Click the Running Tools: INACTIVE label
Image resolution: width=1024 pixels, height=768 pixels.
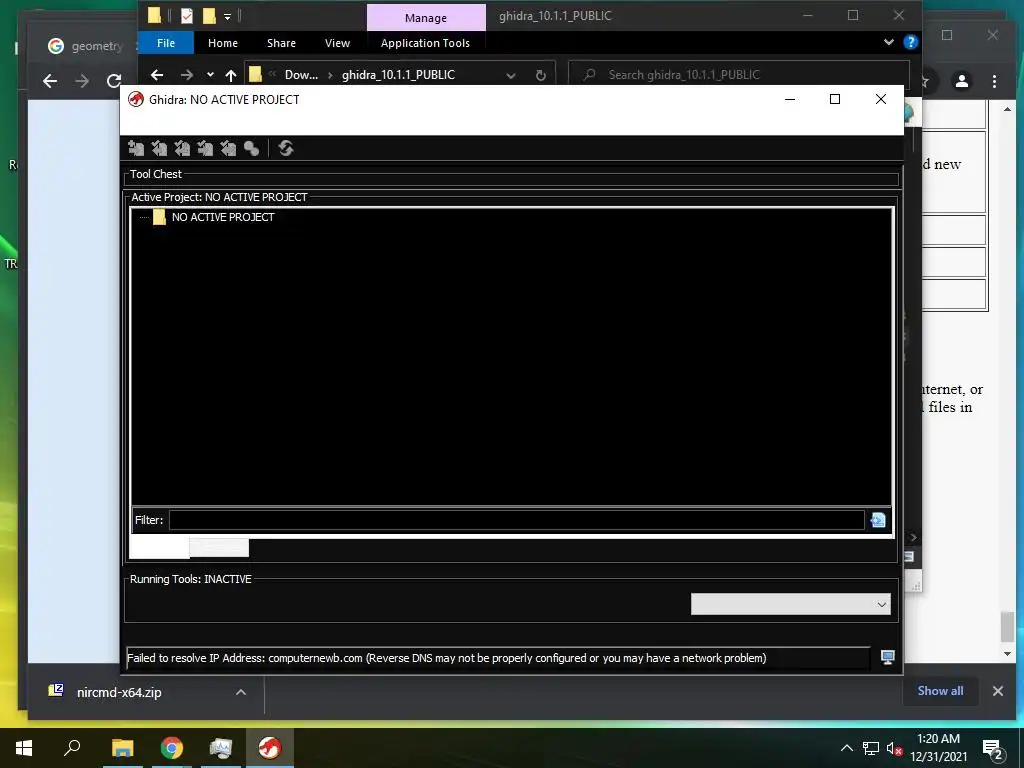pos(190,579)
